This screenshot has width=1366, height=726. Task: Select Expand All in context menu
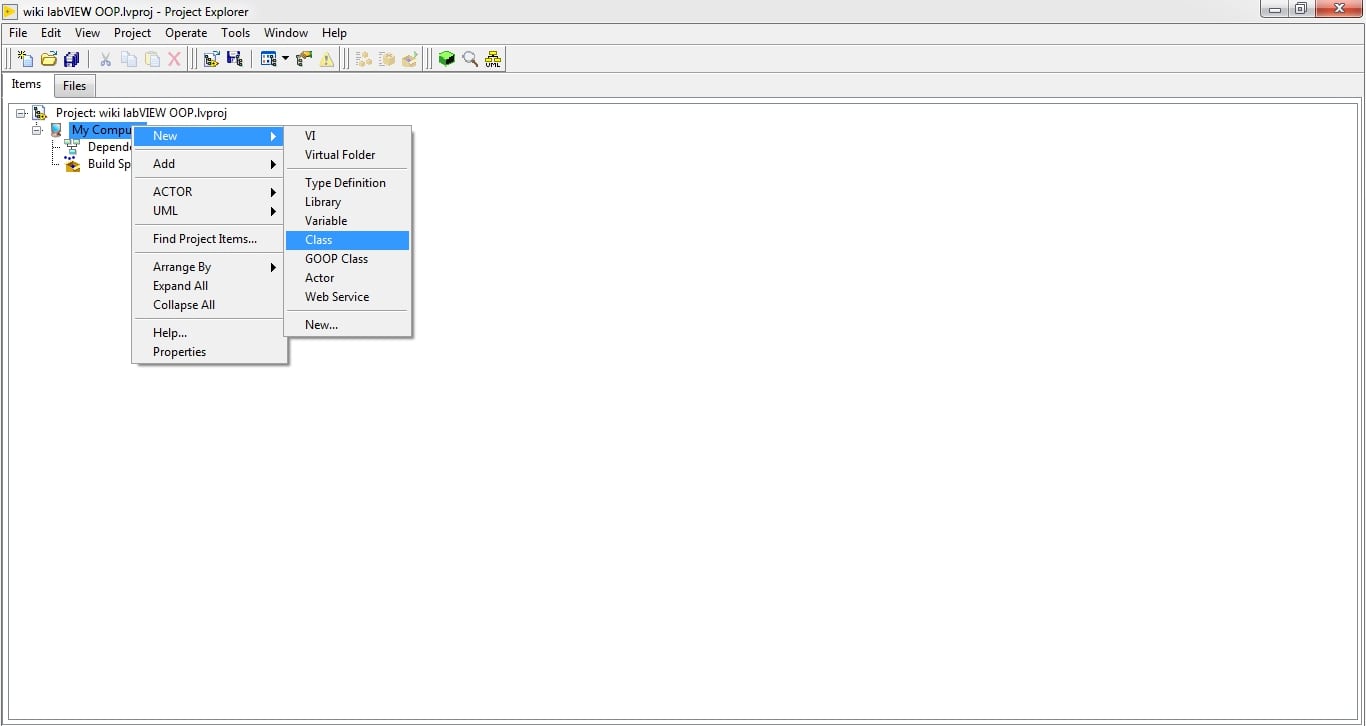210,286
